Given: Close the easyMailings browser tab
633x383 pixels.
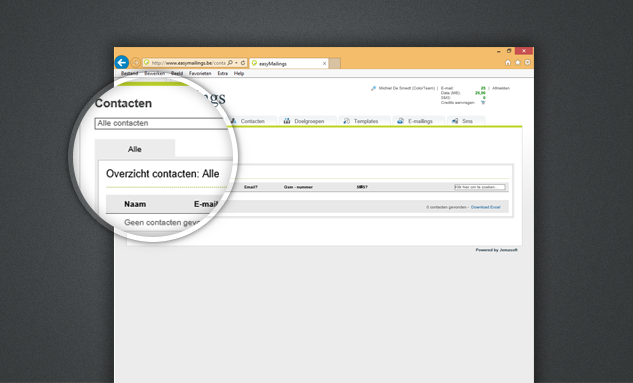Looking at the screenshot, I should coord(324,63).
